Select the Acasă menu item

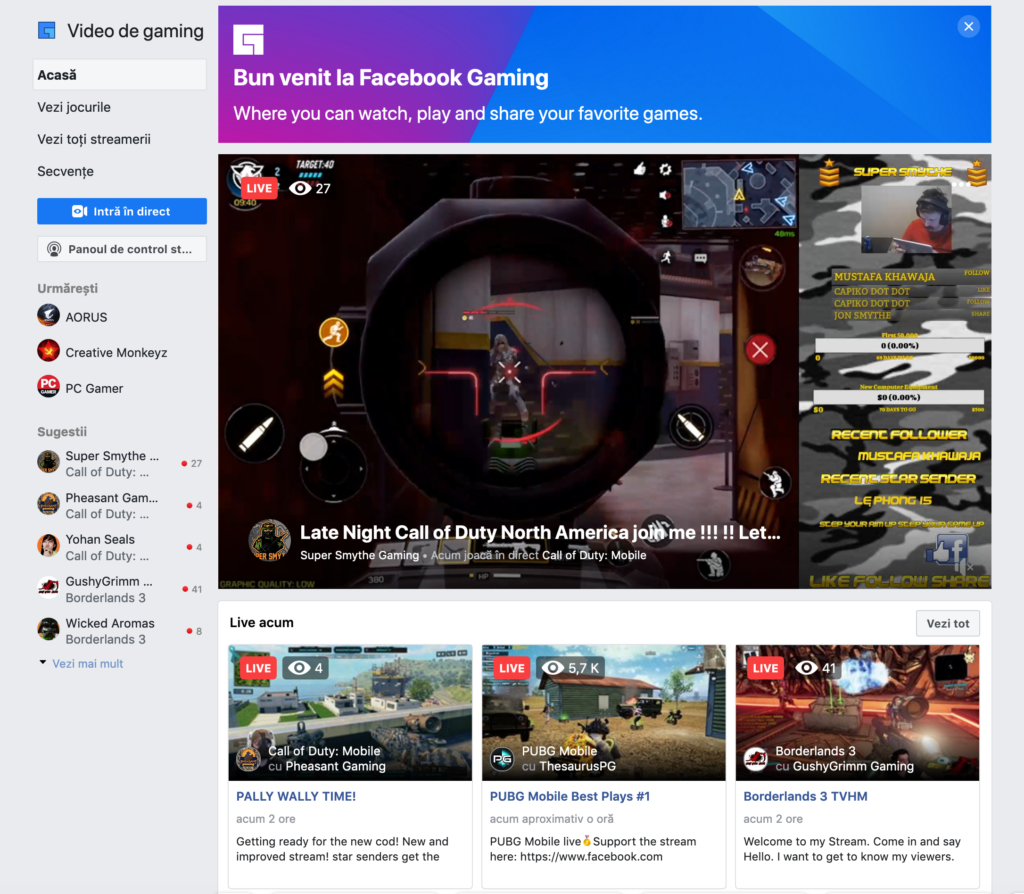pyautogui.click(x=120, y=75)
